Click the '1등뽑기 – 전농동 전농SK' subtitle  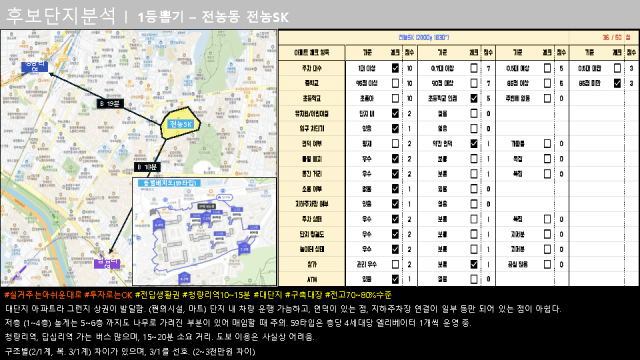click(213, 17)
